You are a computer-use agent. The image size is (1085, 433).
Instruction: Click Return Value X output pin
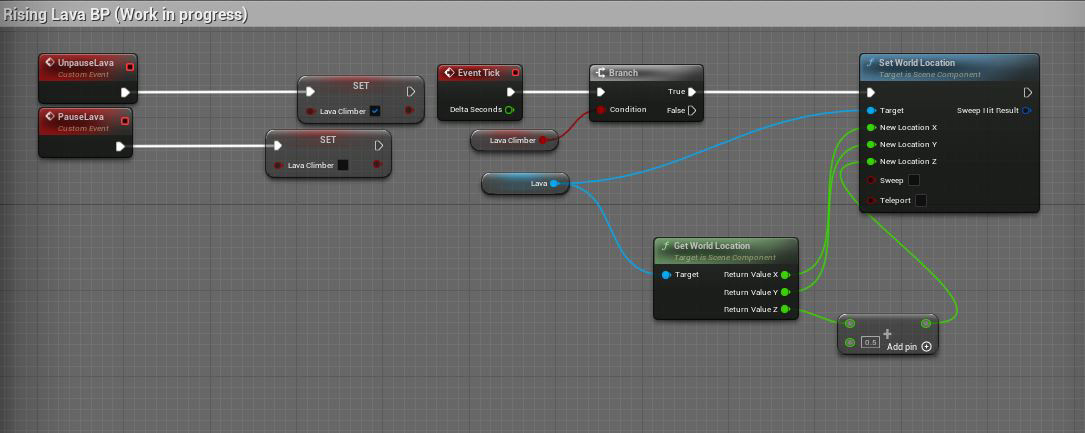(x=785, y=275)
